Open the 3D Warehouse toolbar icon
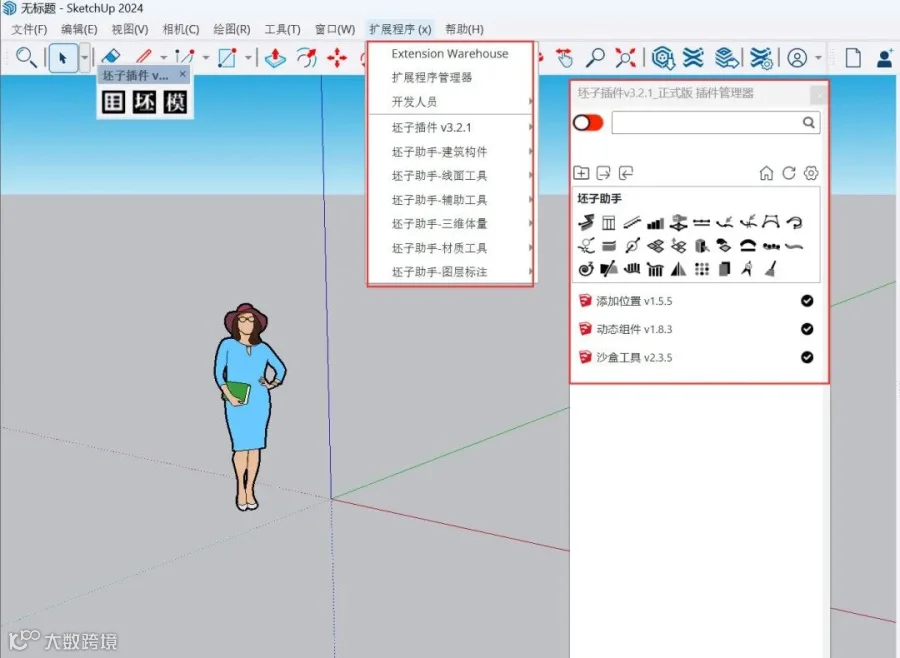The height and width of the screenshot is (658, 900). pos(663,57)
